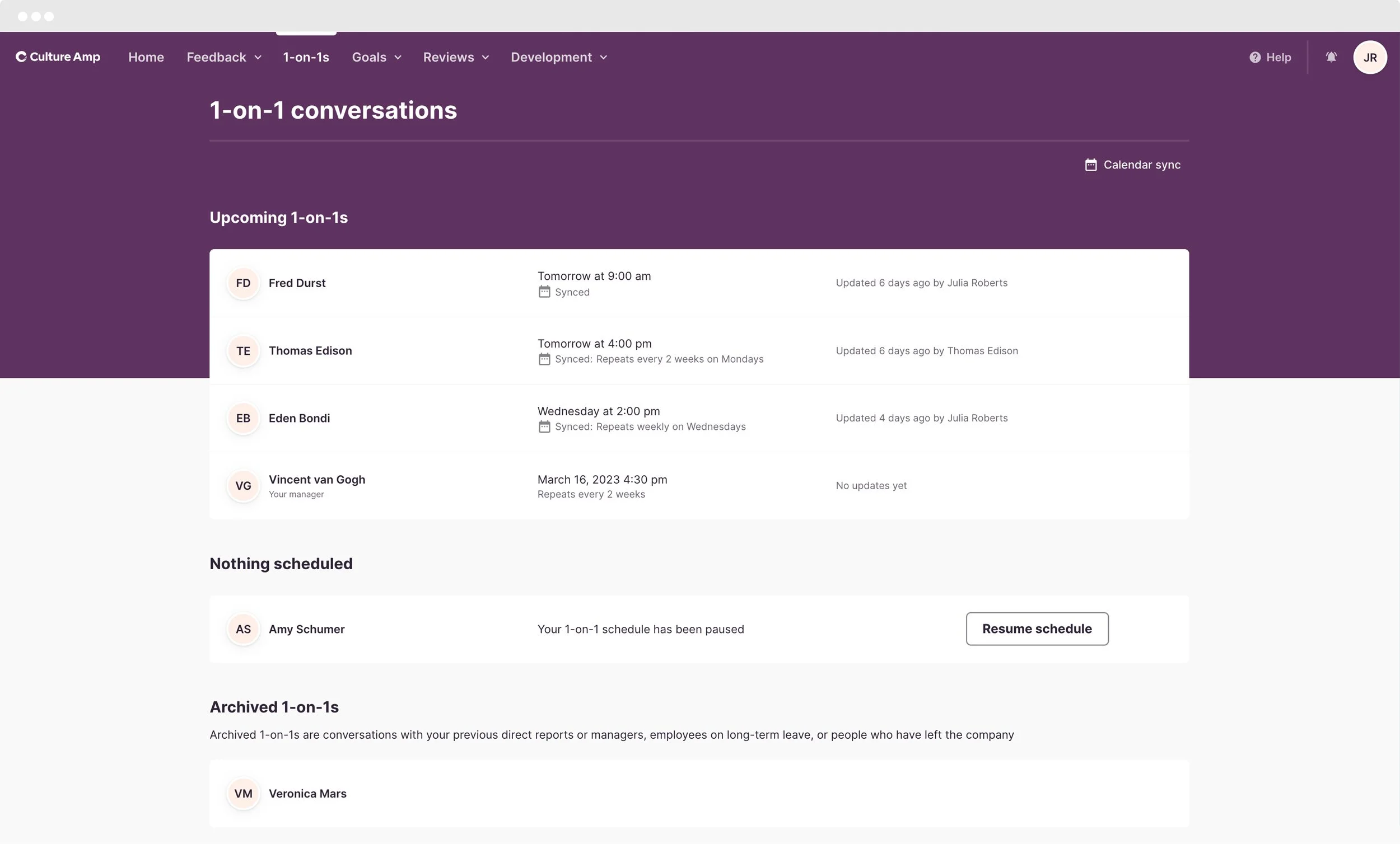Click the 'No updates yet' text
Image resolution: width=1400 pixels, height=844 pixels.
pos(871,486)
